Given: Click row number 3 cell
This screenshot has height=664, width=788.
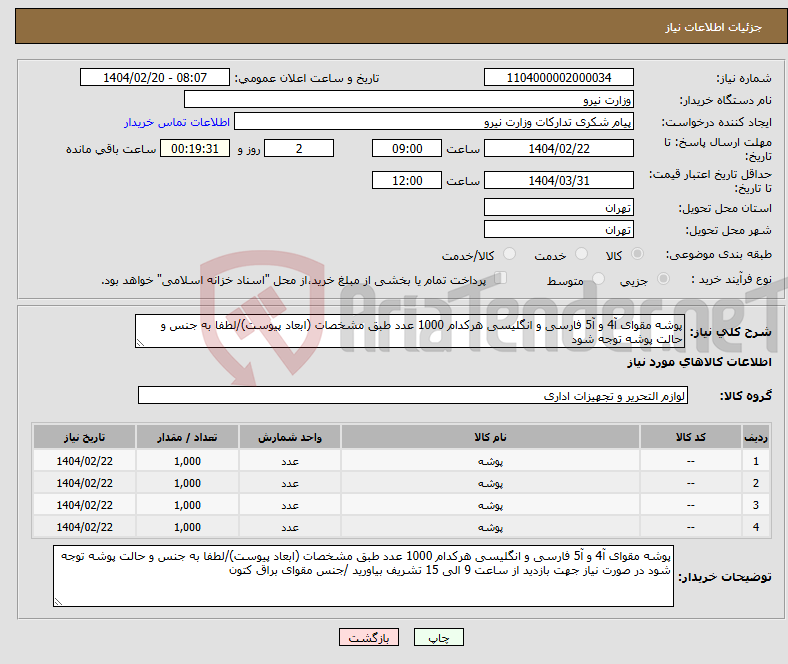Looking at the screenshot, I should [x=755, y=505].
